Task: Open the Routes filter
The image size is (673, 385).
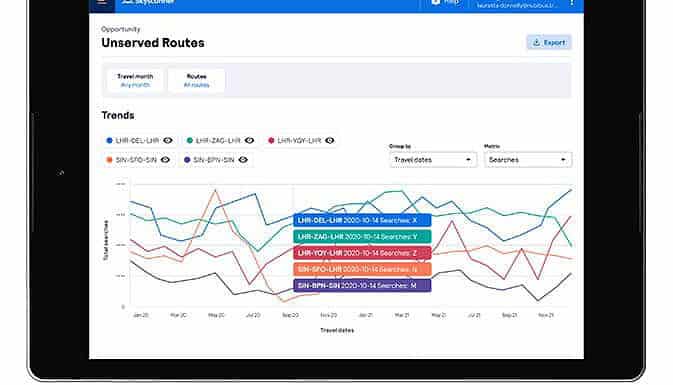Action: [197, 80]
